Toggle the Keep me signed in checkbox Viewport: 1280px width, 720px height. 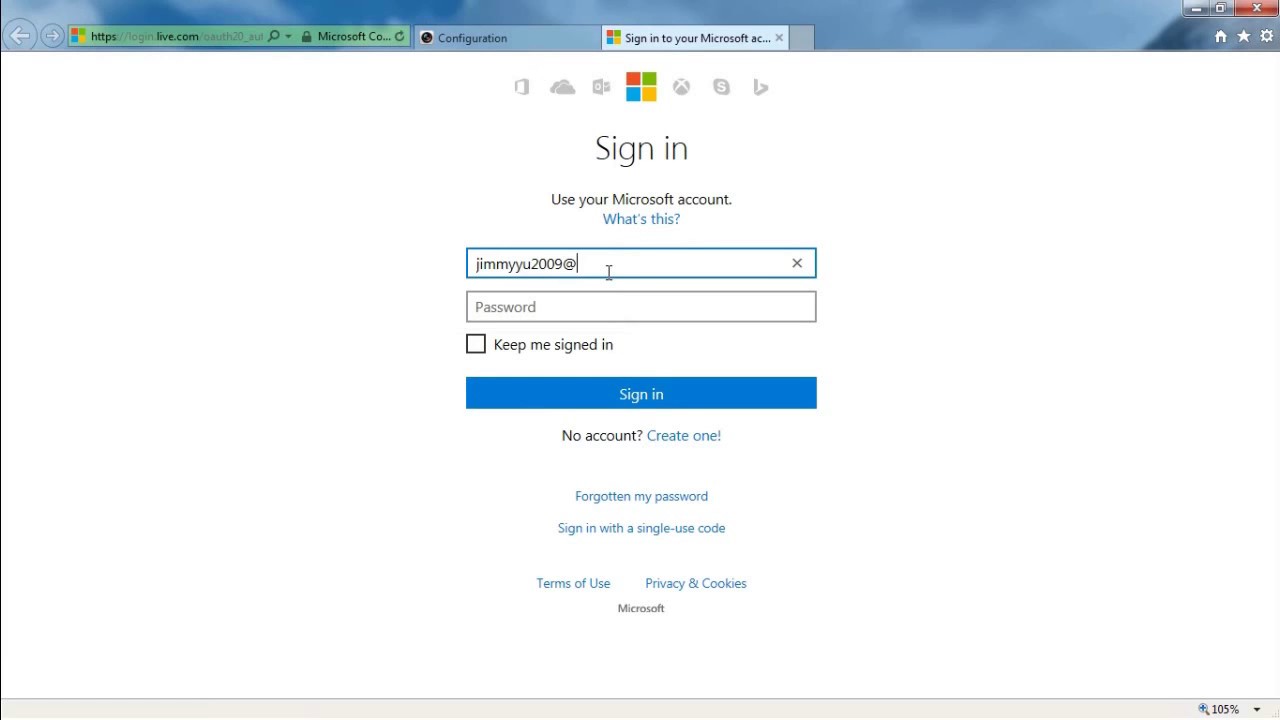click(476, 344)
